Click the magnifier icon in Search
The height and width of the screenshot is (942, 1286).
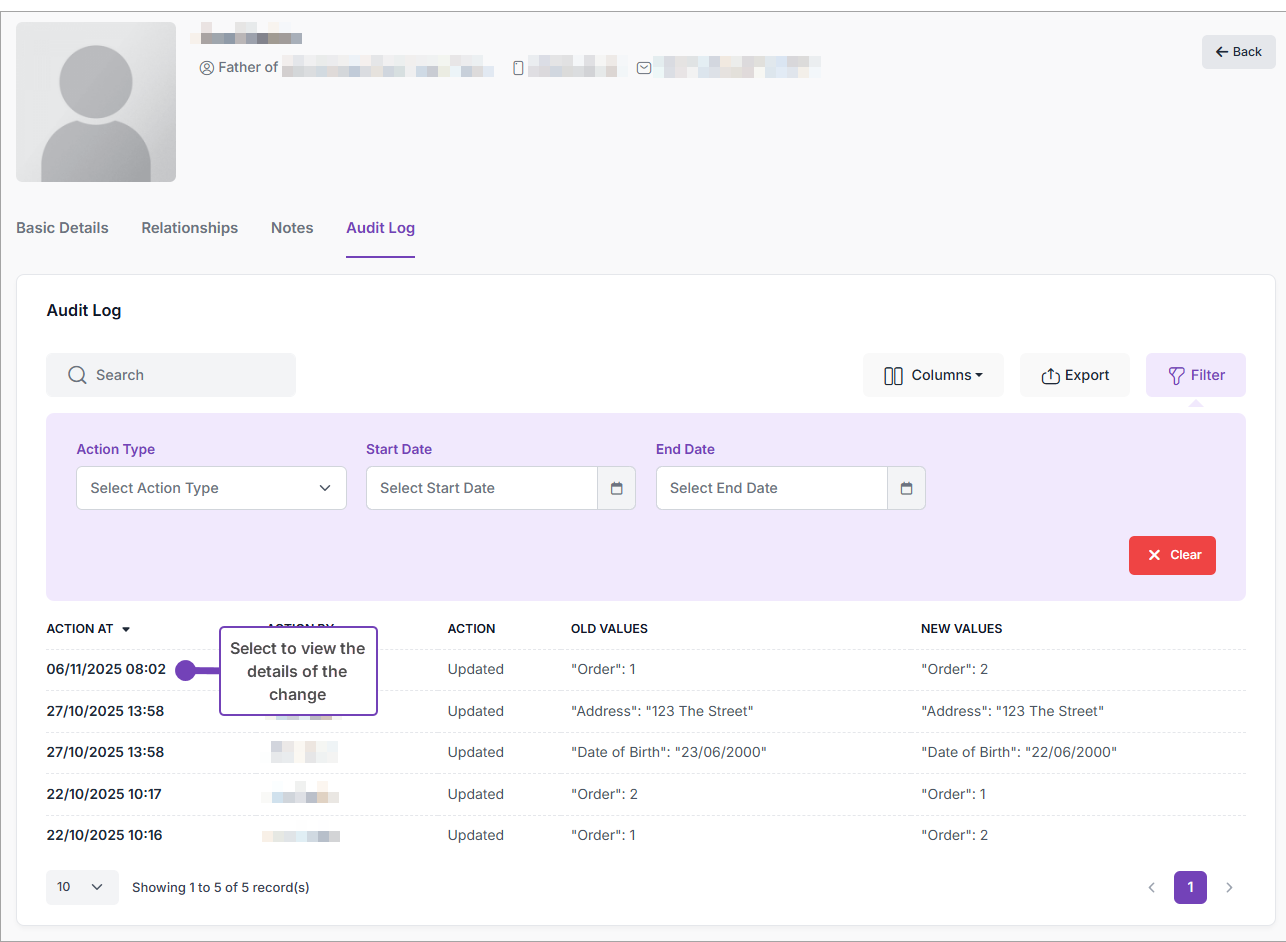(77, 375)
